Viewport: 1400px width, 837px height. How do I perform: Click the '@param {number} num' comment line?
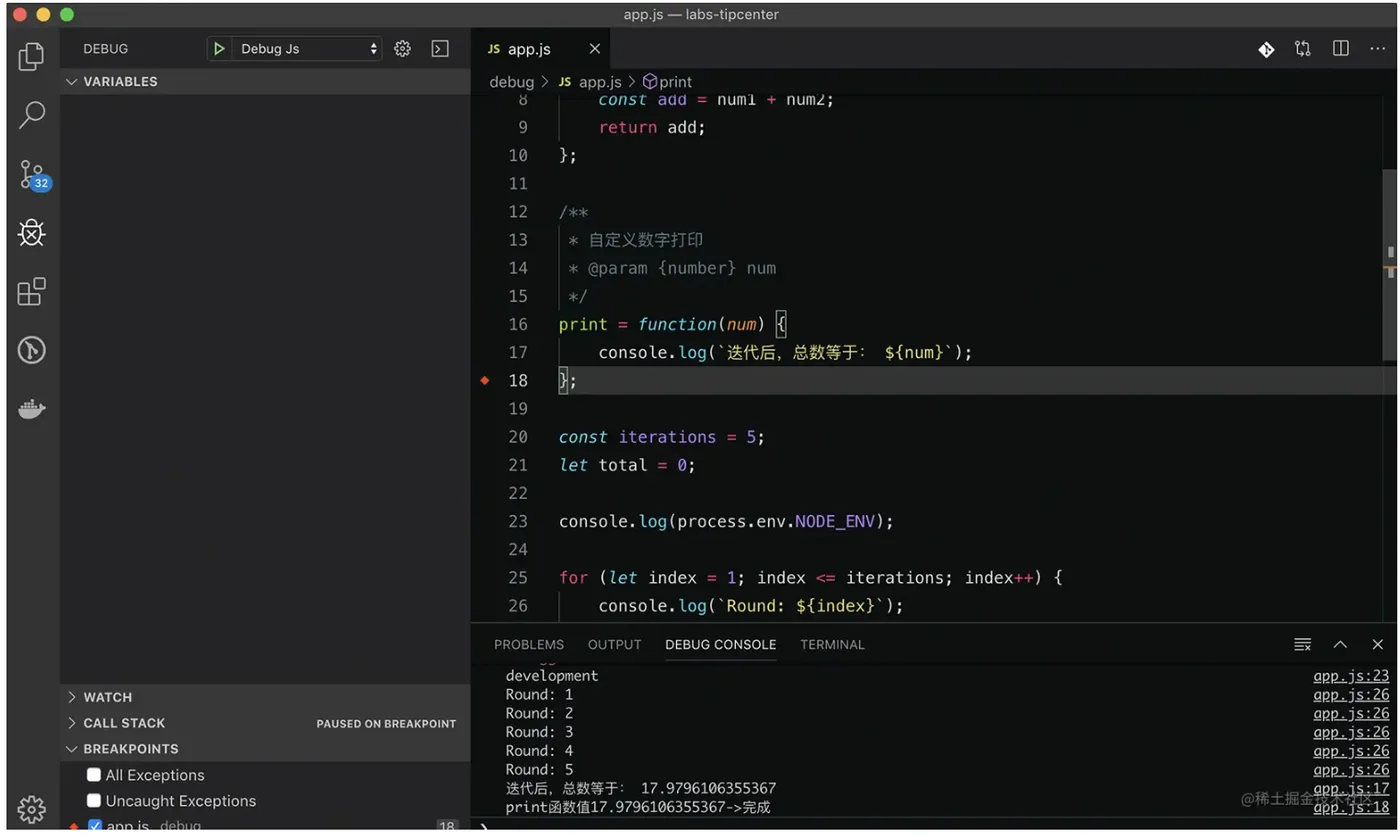[672, 268]
